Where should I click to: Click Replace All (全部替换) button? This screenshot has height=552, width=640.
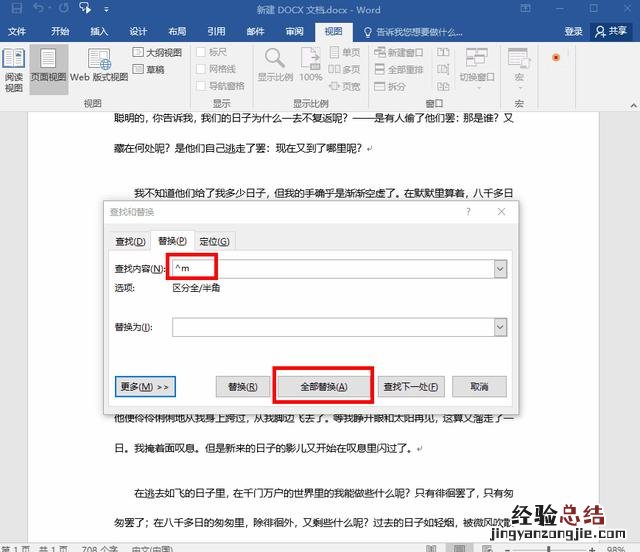[323, 386]
